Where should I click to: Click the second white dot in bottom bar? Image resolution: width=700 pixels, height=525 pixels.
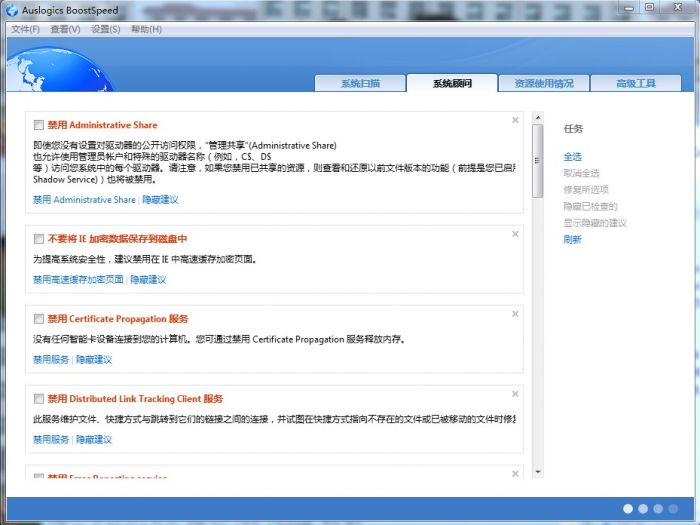coord(643,508)
